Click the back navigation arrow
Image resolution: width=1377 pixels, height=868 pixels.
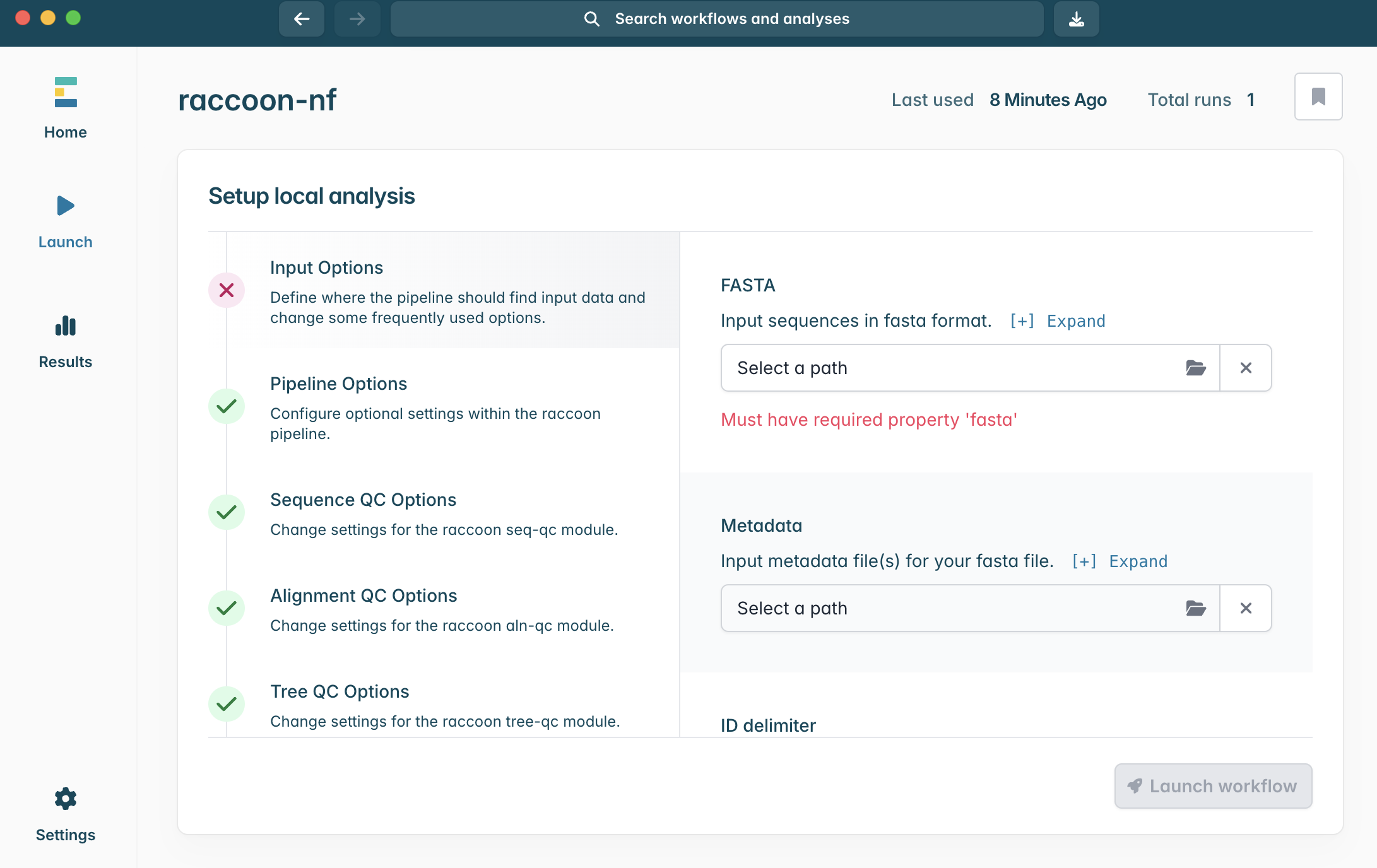[x=302, y=19]
